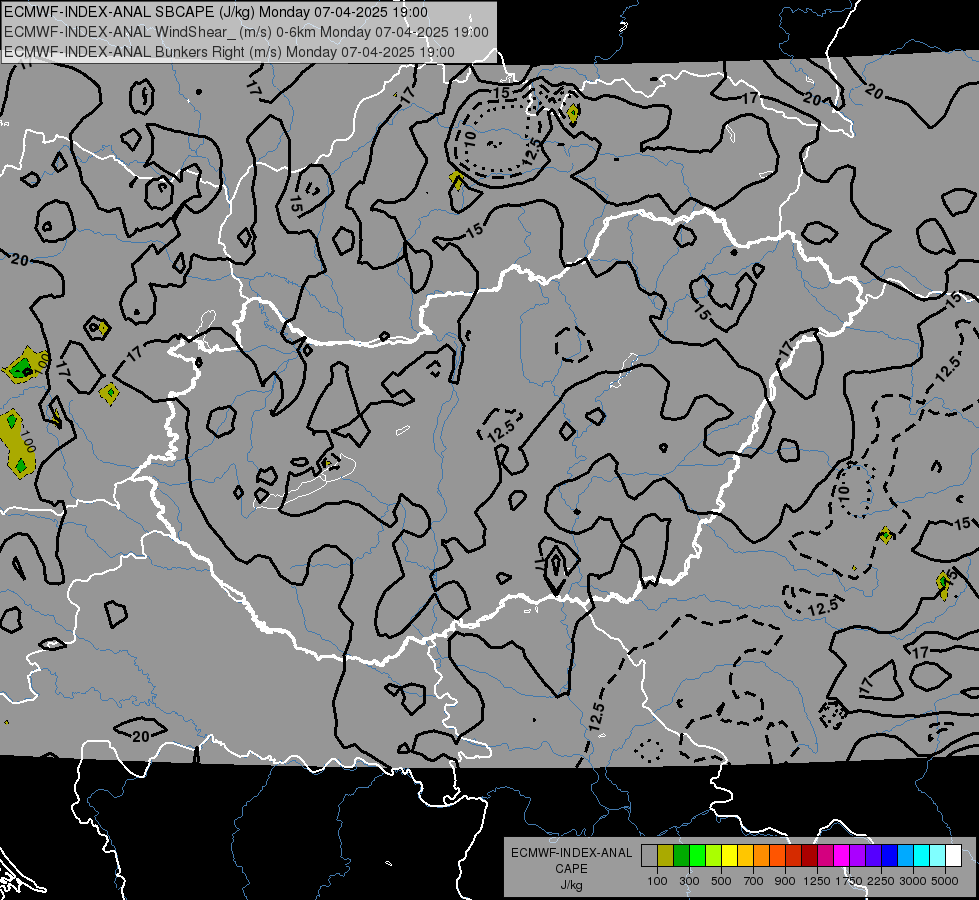Viewport: 979px width, 900px height.
Task: Click the legend tick label 5000
Action: pyautogui.click(x=945, y=881)
